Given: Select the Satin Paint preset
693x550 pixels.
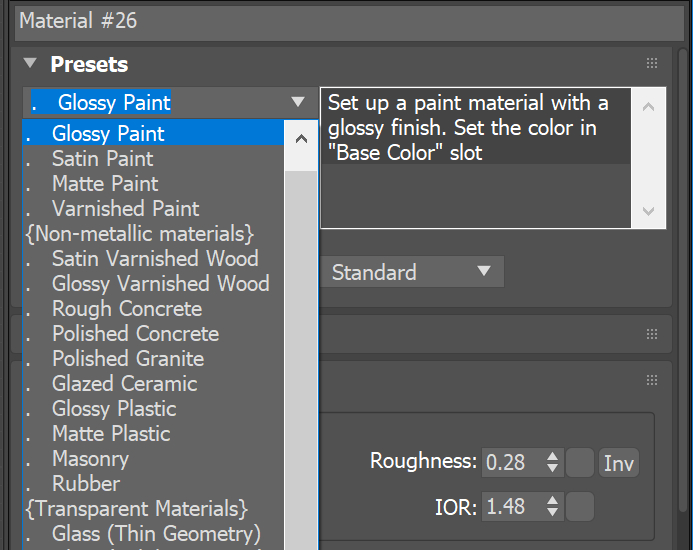Looking at the screenshot, I should coord(153,158).
